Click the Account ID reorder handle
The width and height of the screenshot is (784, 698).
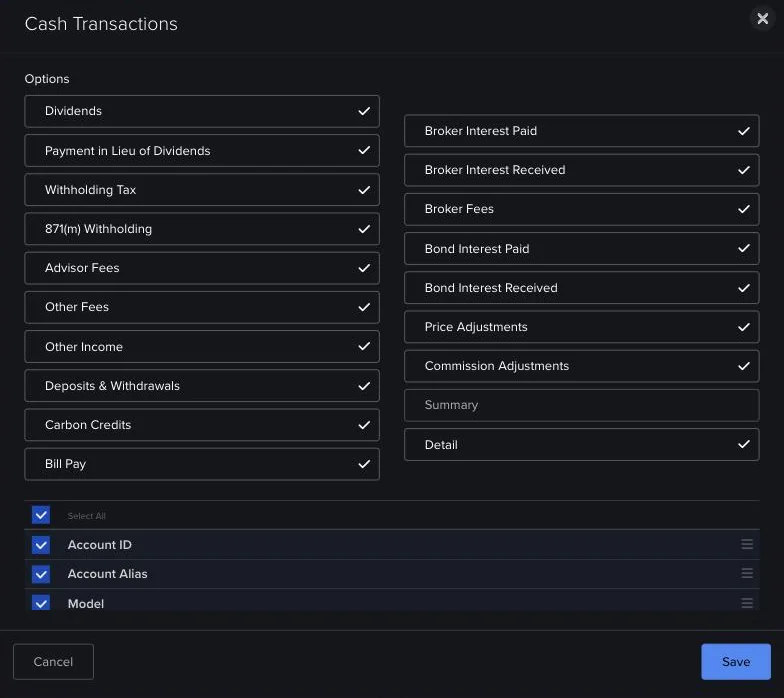747,544
